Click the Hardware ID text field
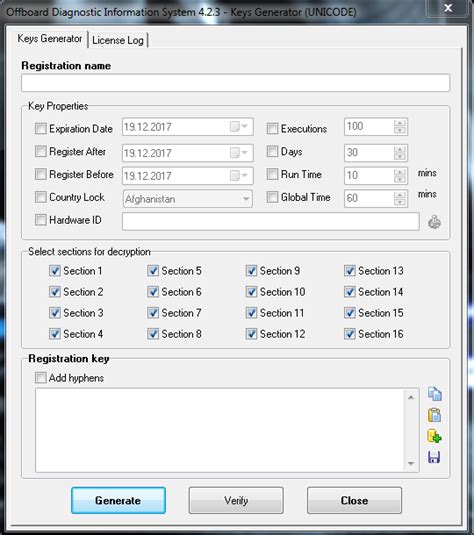Image resolution: width=474 pixels, height=535 pixels. (x=271, y=221)
